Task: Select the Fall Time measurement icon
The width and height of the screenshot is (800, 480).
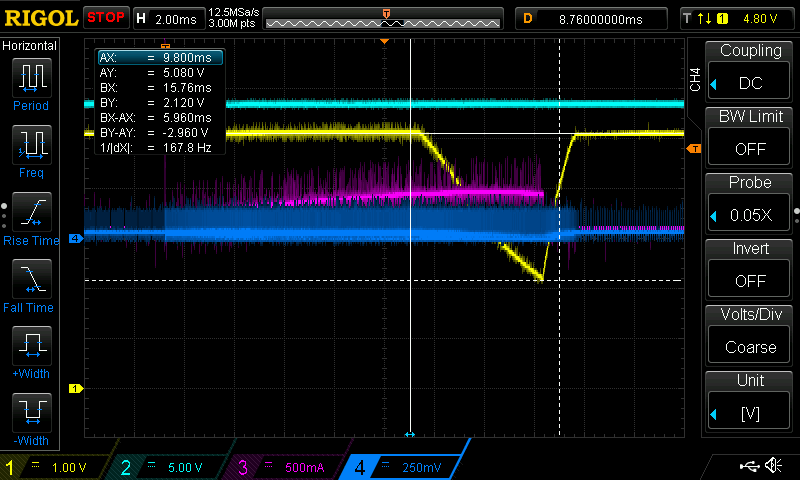Action: pyautogui.click(x=32, y=279)
